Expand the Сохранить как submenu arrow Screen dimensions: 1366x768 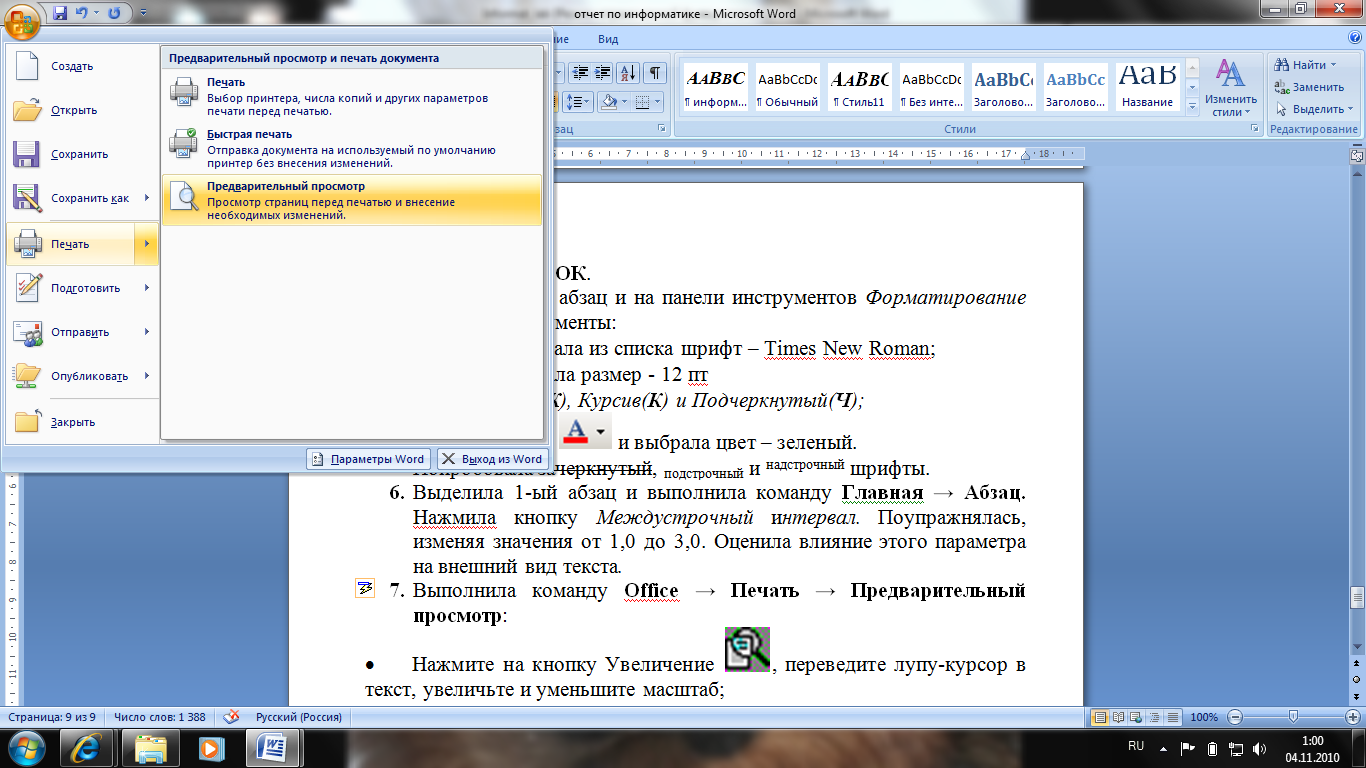[147, 198]
